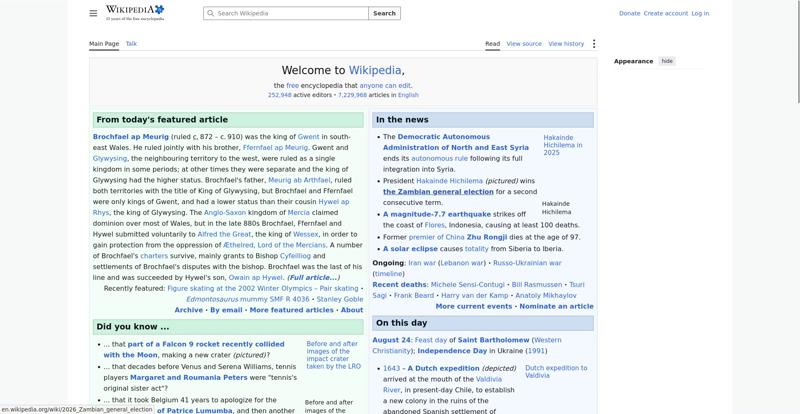This screenshot has height=414, width=800.
Task: Click the search magnifier icon in search box
Action: 210,13
